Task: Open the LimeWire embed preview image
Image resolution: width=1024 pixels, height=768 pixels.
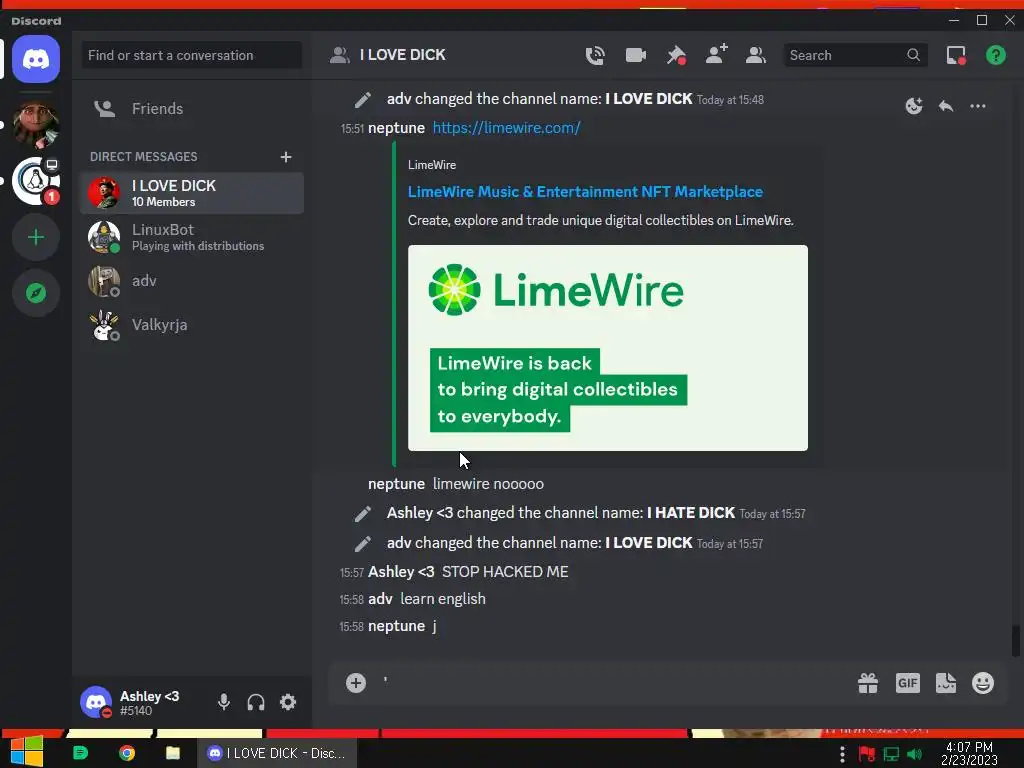Action: tap(607, 347)
